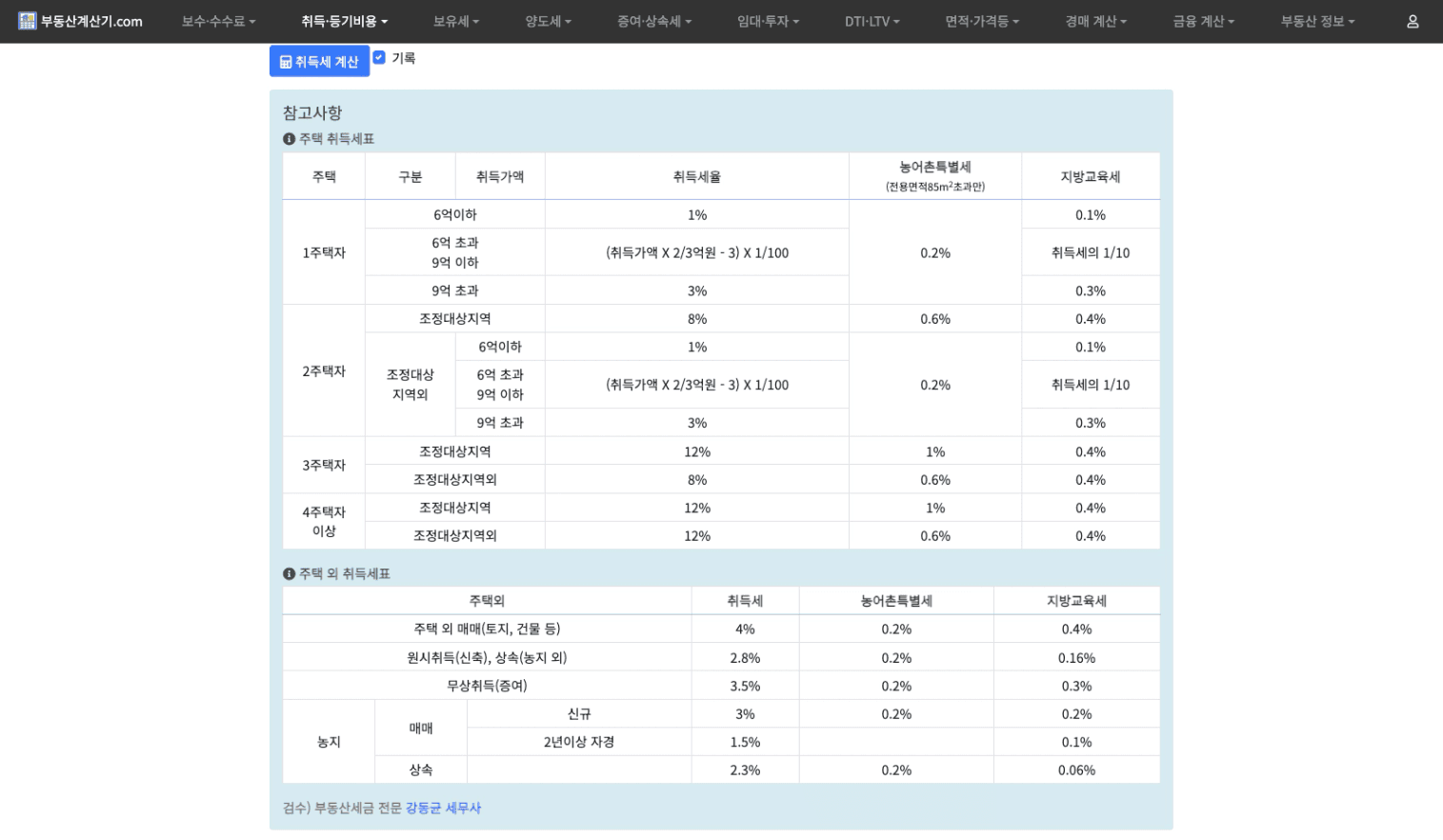Screen dimensions: 1443x840
Task: Open the 경매 계산 menu
Action: pos(1095,21)
